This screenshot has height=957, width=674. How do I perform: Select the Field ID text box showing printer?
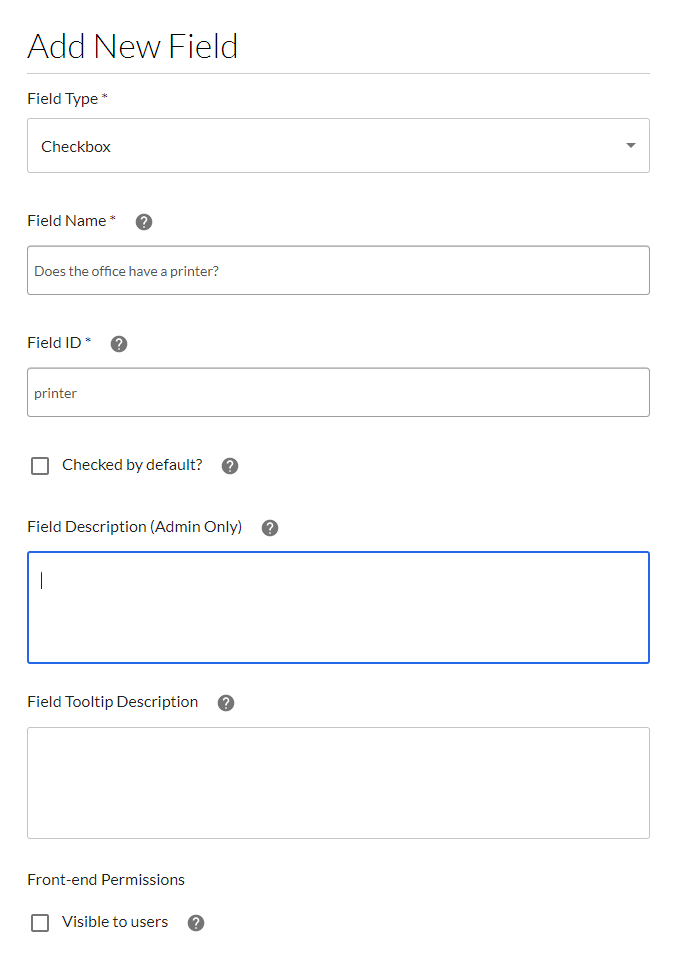coord(337,392)
